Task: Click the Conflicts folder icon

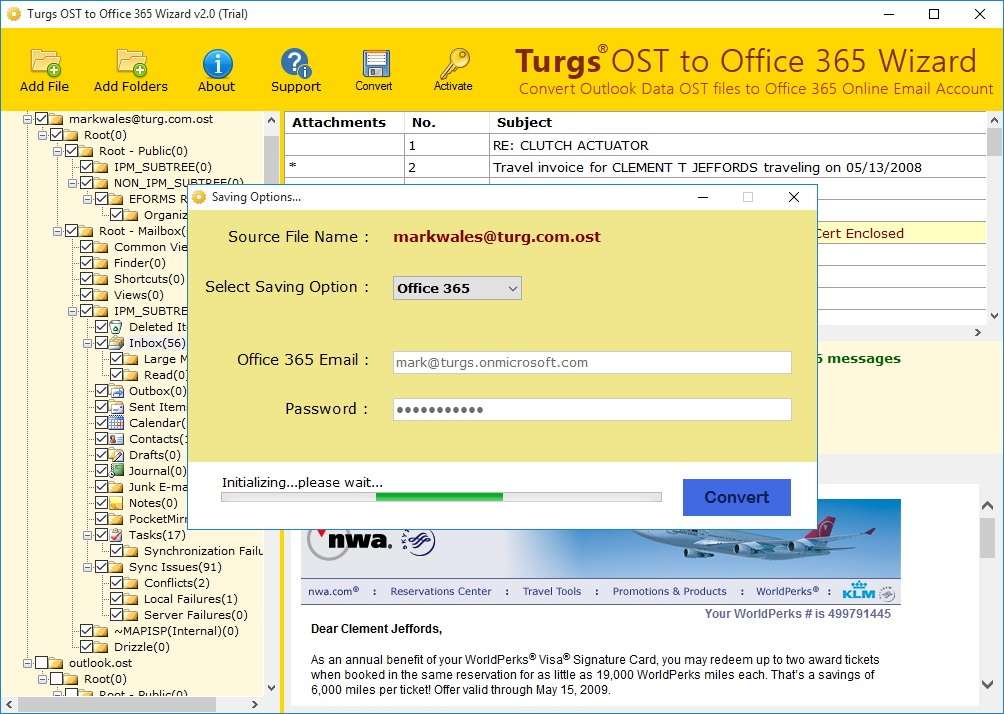Action: pos(131,583)
